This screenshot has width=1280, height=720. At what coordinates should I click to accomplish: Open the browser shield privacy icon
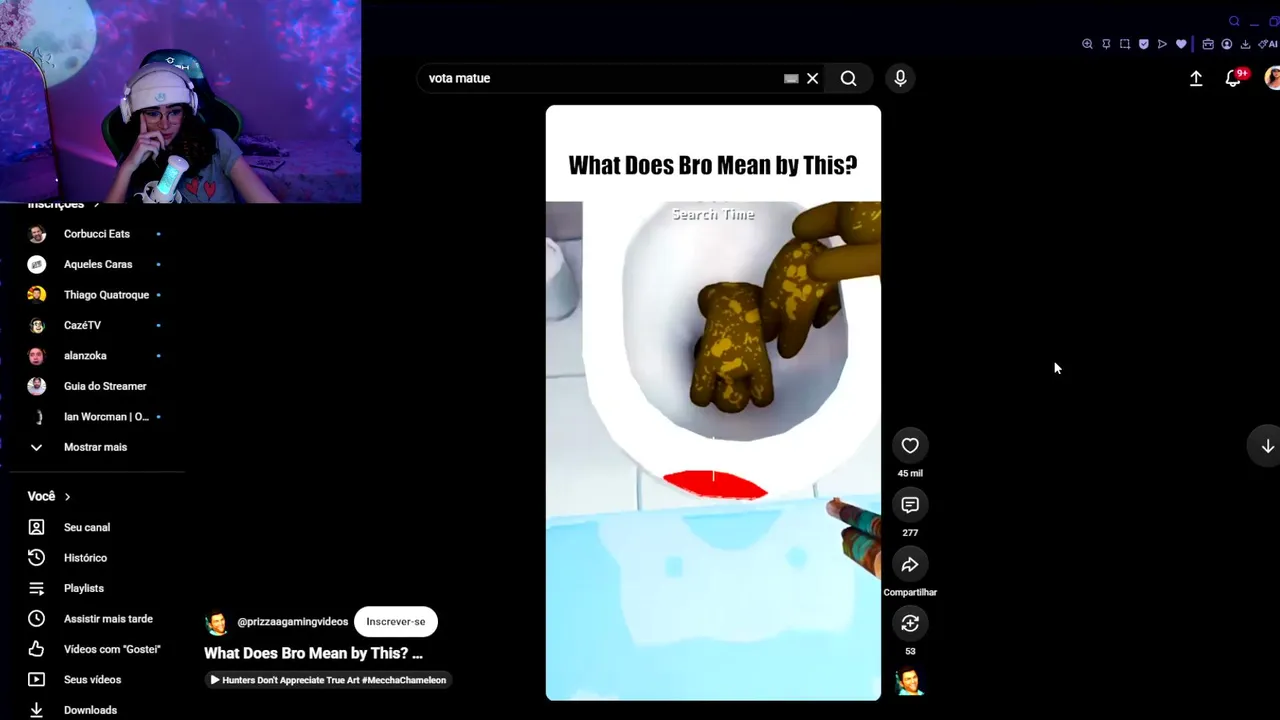point(1144,44)
